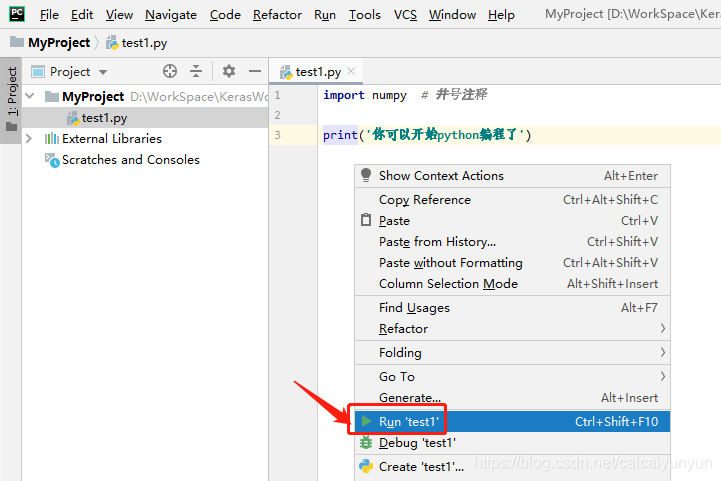The width and height of the screenshot is (721, 481).
Task: Expand the Refactor submenu arrow
Action: 663,328
